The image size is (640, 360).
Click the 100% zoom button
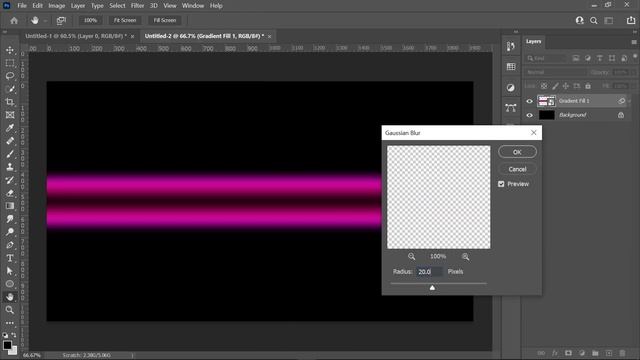pyautogui.click(x=91, y=20)
